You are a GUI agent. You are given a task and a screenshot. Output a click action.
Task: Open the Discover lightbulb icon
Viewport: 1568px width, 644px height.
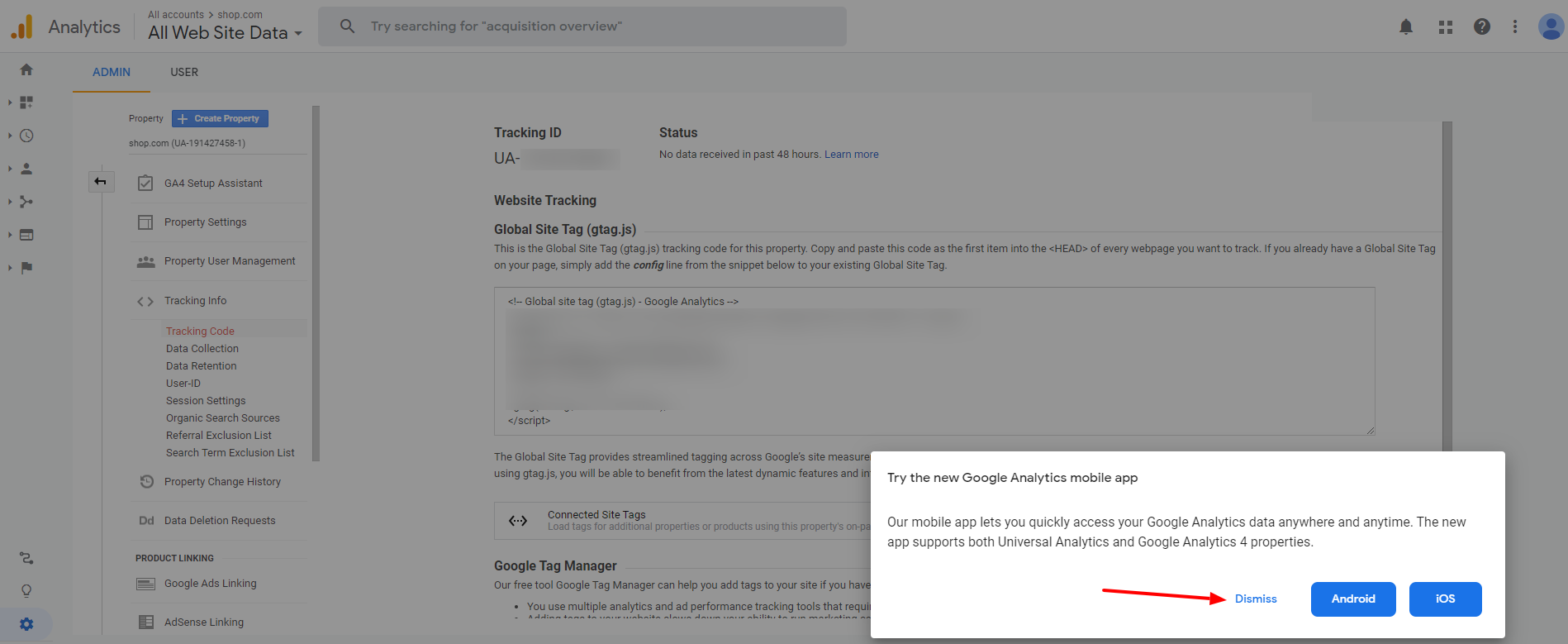pyautogui.click(x=26, y=591)
